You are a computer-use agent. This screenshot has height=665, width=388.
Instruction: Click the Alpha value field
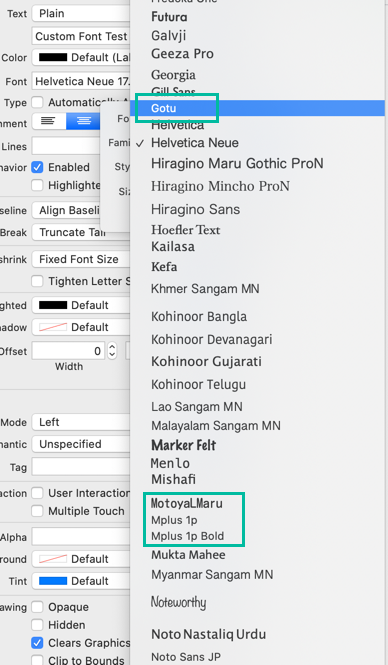(x=81, y=537)
